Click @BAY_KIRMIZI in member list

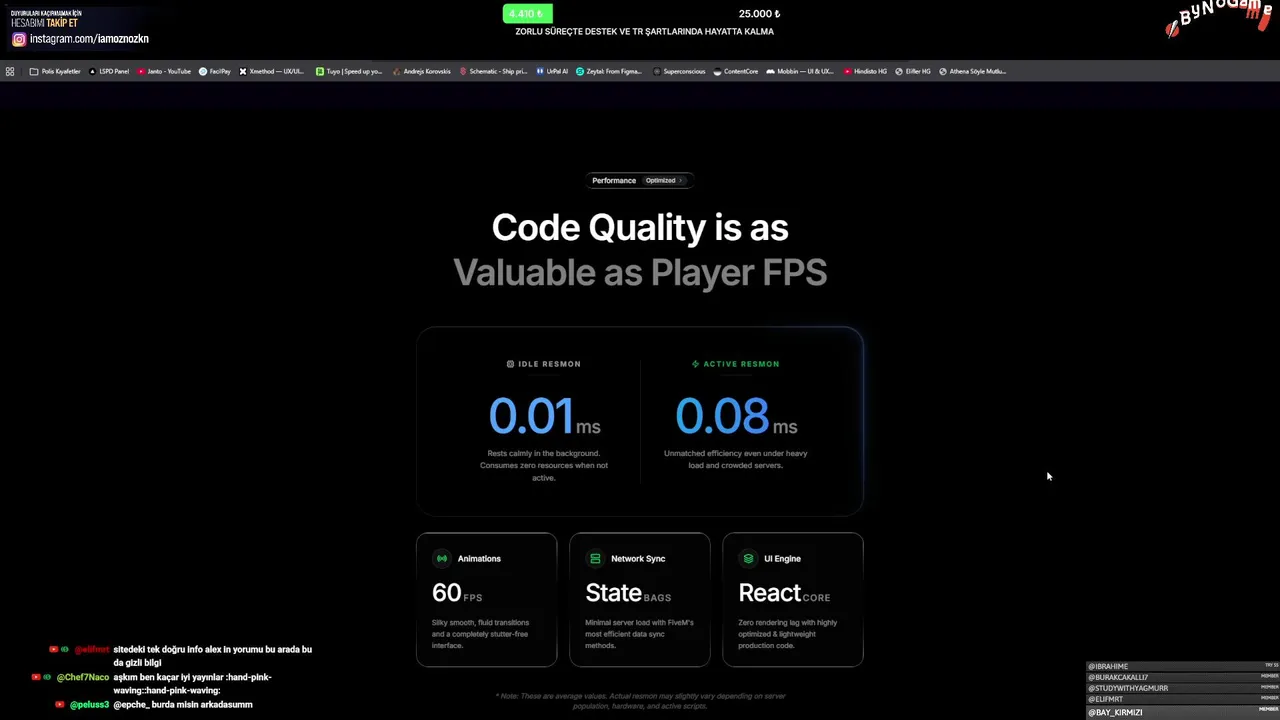pos(1115,712)
